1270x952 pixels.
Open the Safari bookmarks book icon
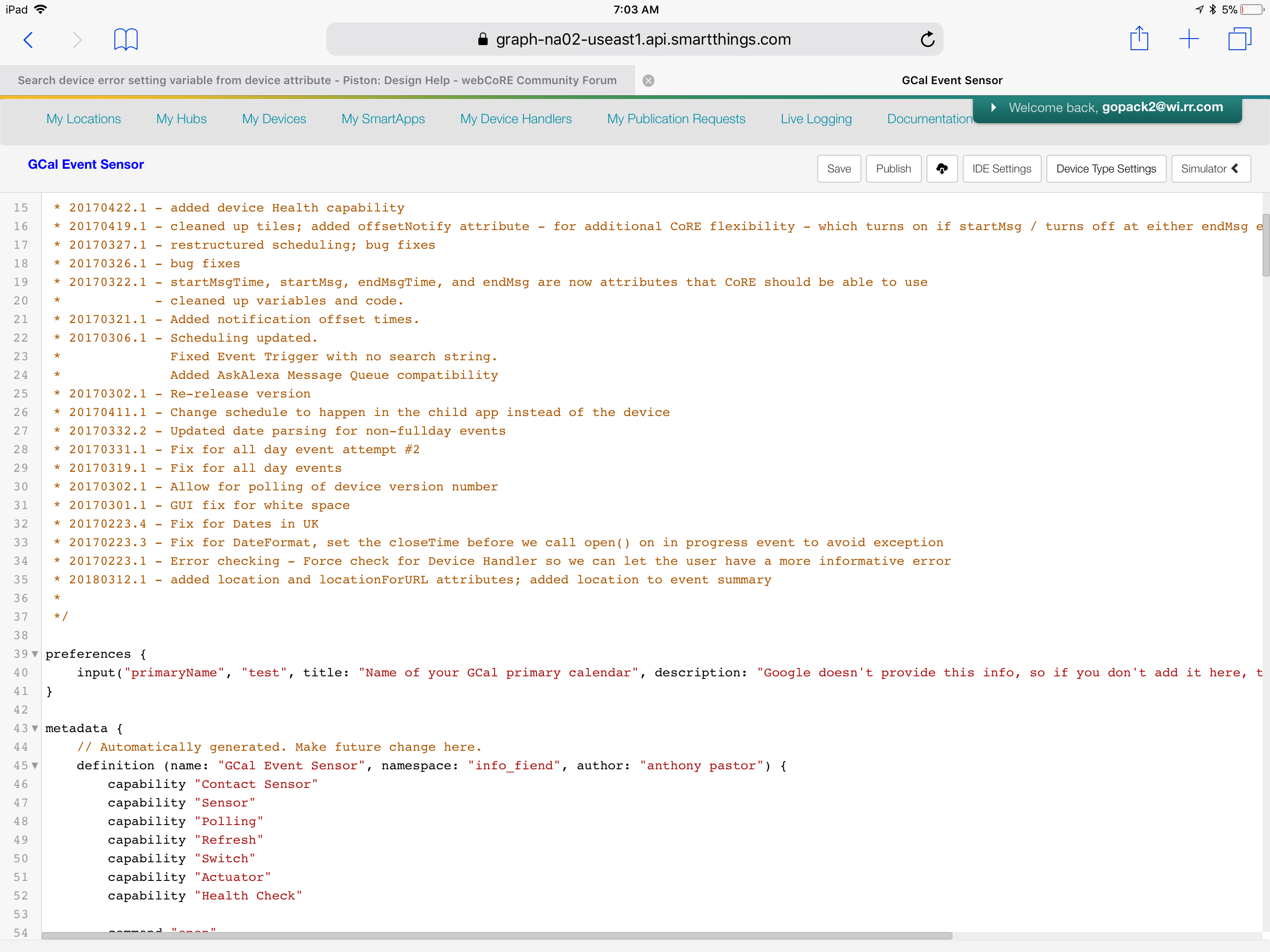pyautogui.click(x=126, y=40)
